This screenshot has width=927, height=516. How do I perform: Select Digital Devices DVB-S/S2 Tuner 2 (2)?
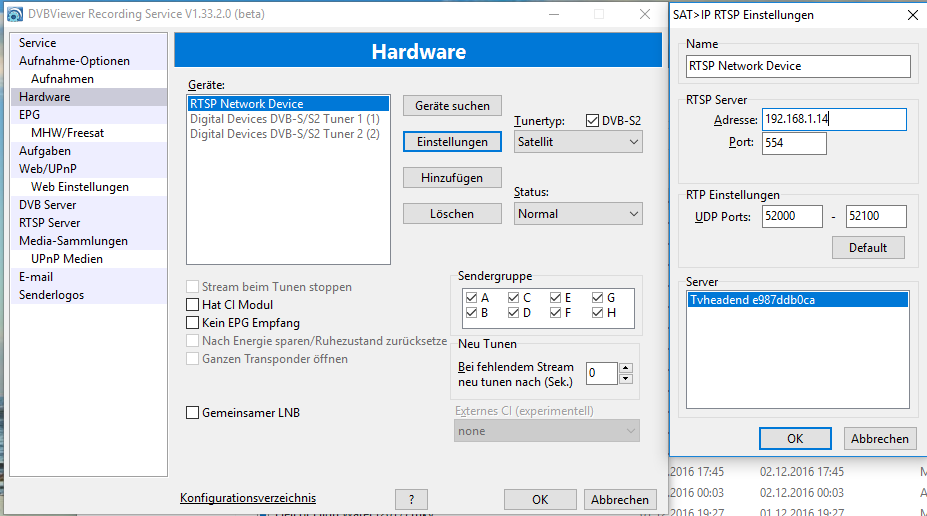(288, 134)
